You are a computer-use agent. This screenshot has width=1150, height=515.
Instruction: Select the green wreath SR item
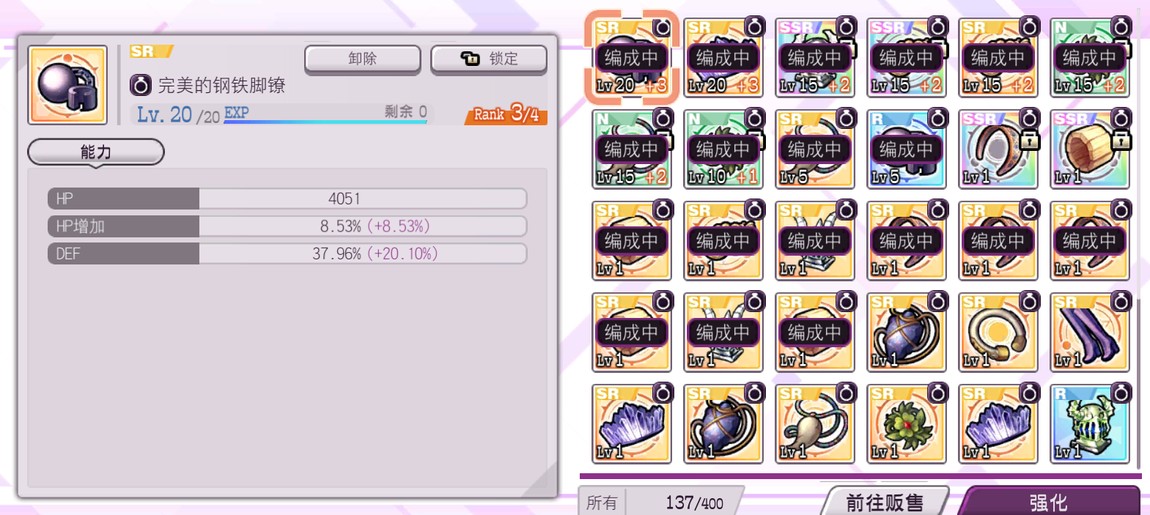point(907,423)
